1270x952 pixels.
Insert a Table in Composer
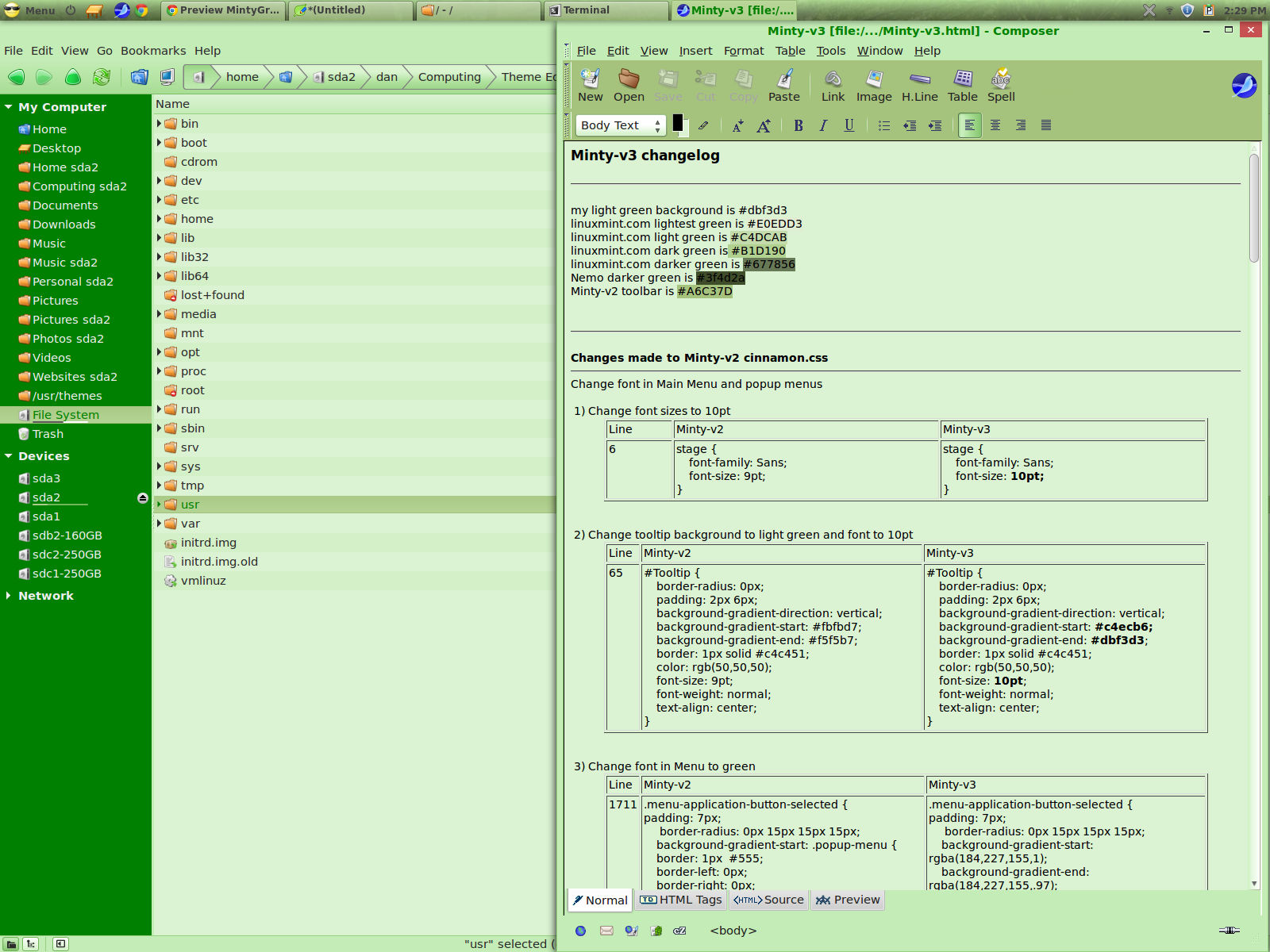point(963,86)
